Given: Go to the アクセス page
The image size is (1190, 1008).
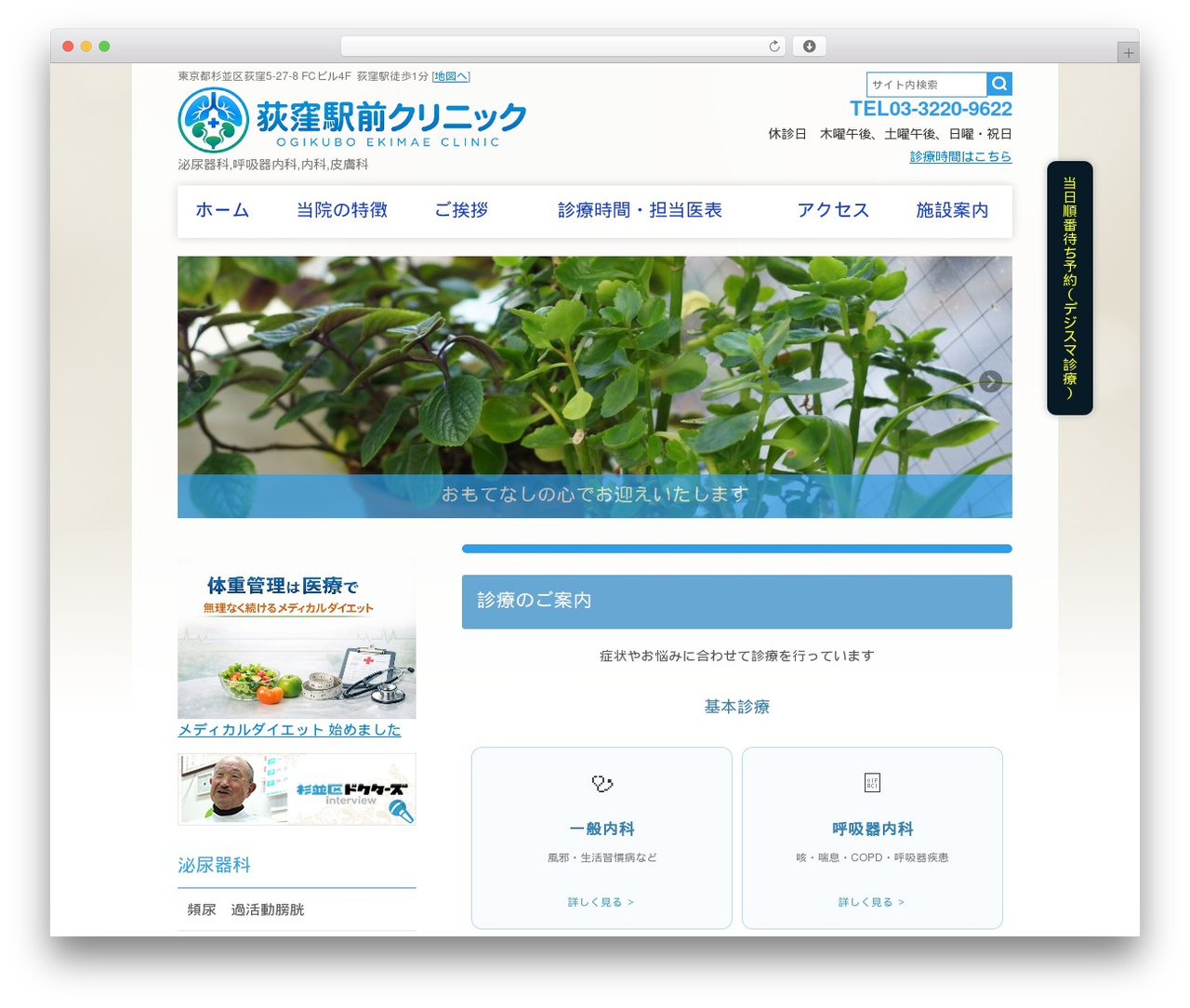Looking at the screenshot, I should pos(833,210).
